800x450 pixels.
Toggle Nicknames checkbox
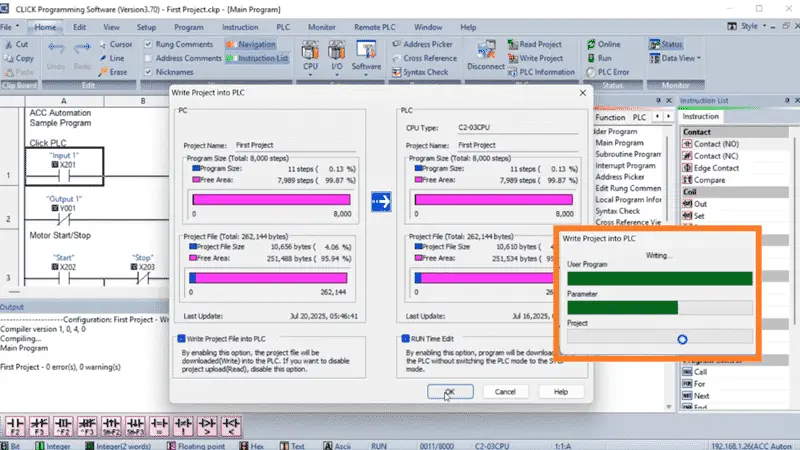click(x=148, y=72)
